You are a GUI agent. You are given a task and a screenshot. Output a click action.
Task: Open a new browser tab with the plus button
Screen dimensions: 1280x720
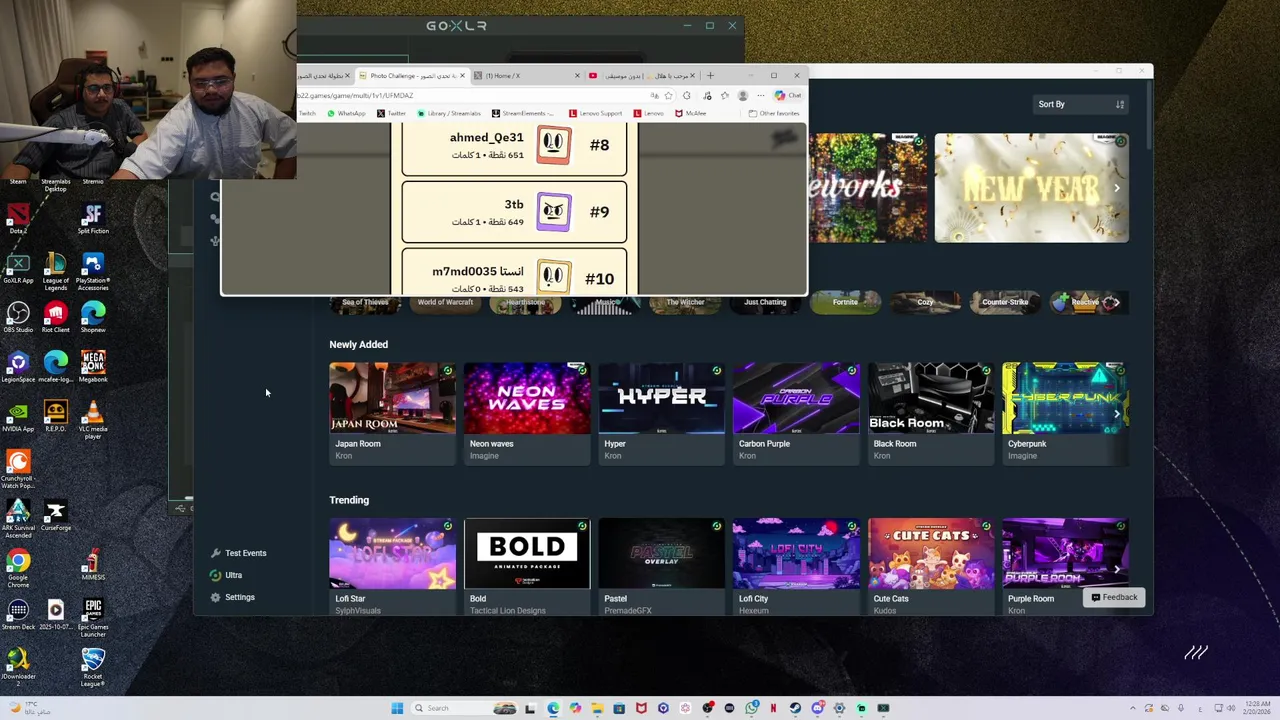point(710,76)
